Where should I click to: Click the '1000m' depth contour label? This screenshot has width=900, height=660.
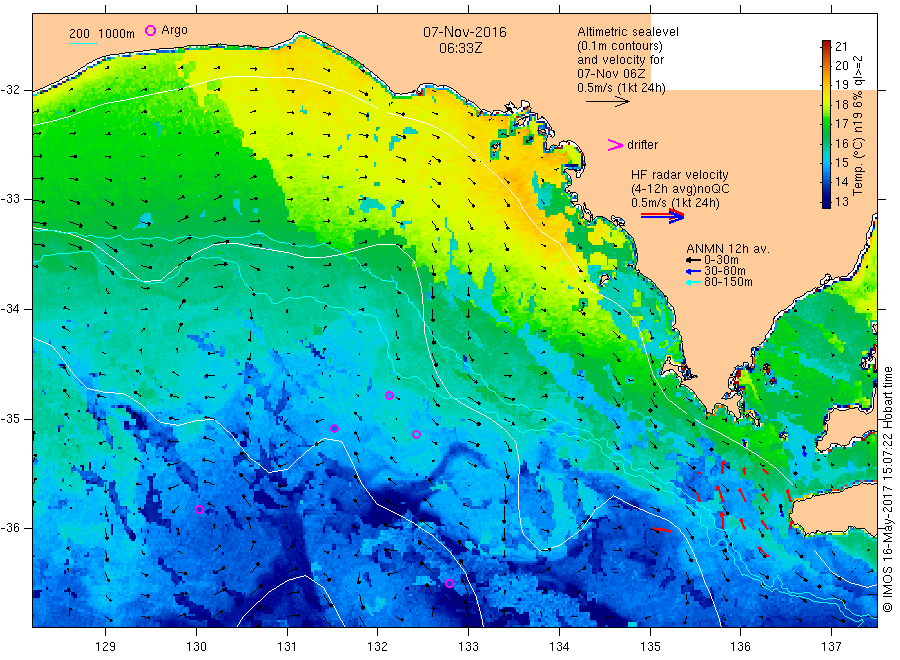(117, 33)
